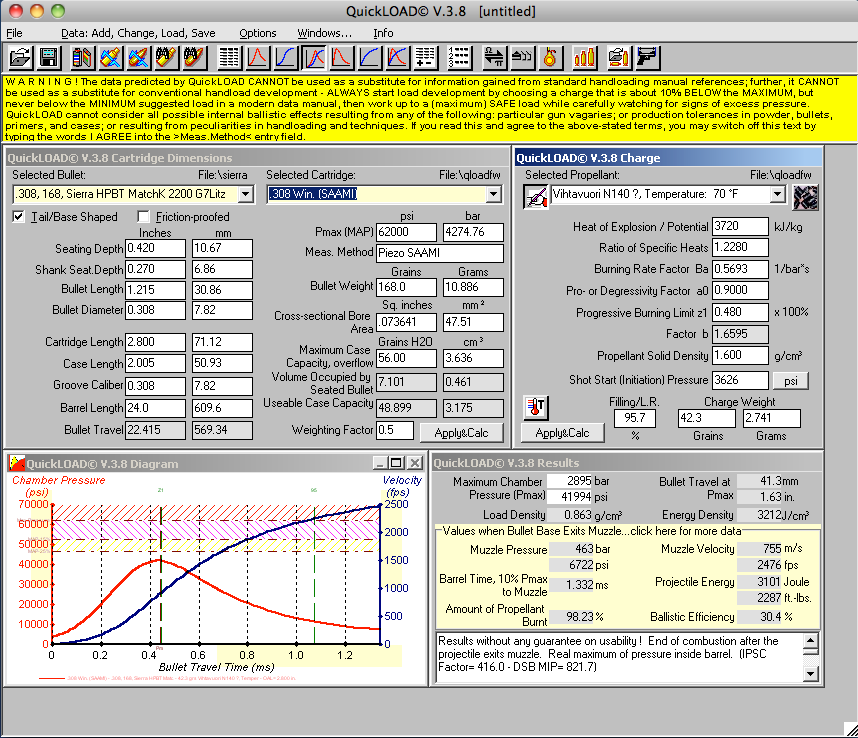This screenshot has width=858, height=738.
Task: Click the Meas. Method entry field
Action: (x=440, y=253)
